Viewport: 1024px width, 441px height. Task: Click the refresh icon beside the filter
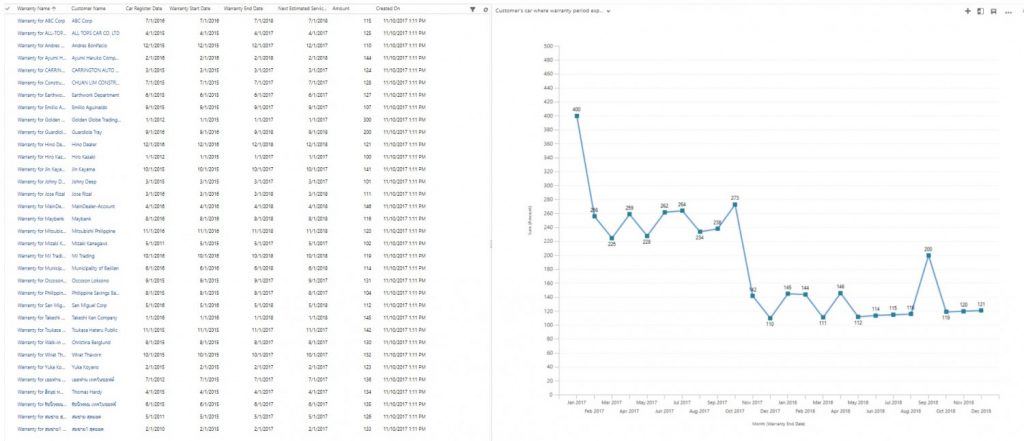pyautogui.click(x=486, y=8)
